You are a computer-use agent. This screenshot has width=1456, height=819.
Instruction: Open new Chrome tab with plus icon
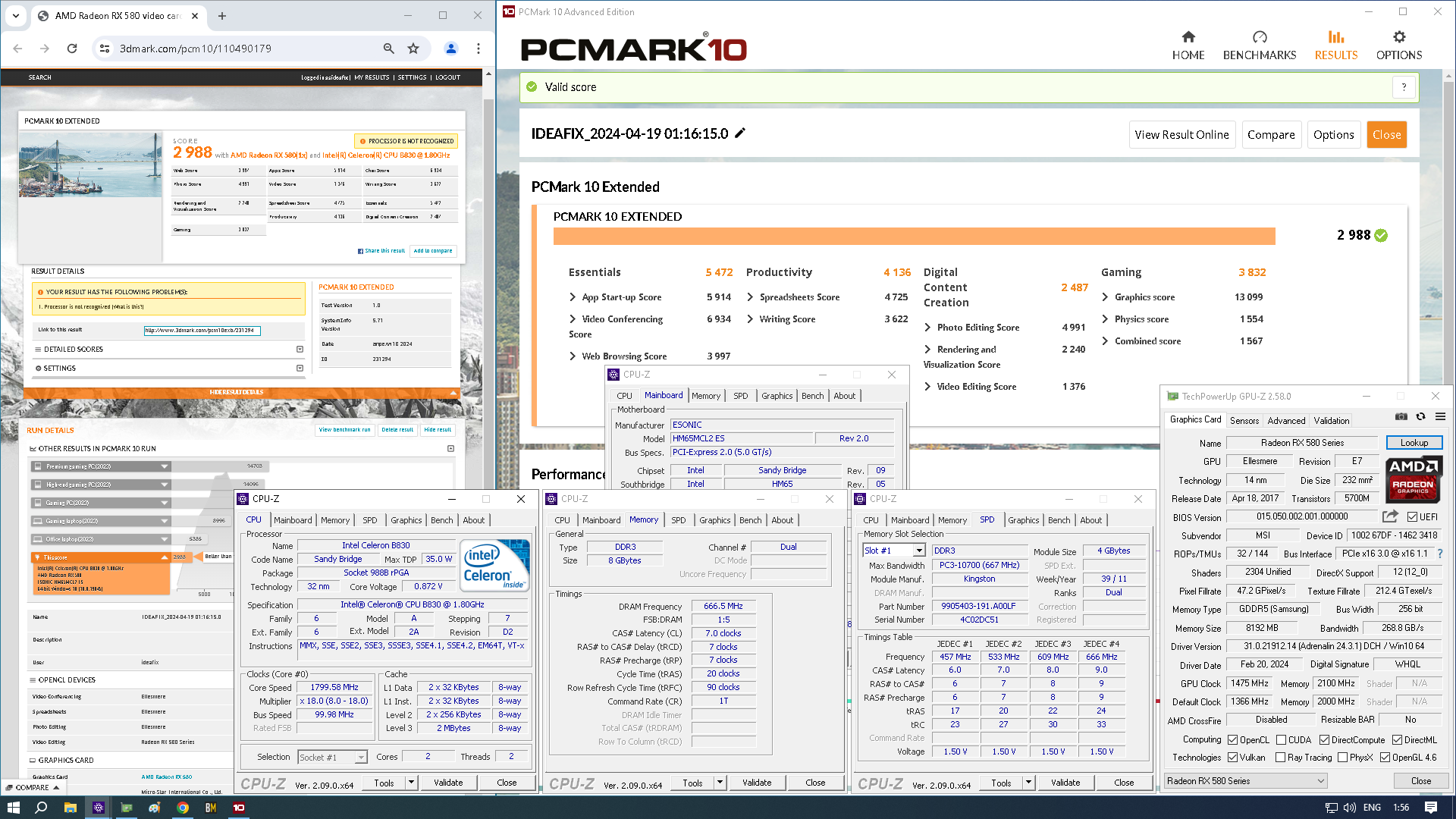[x=222, y=15]
